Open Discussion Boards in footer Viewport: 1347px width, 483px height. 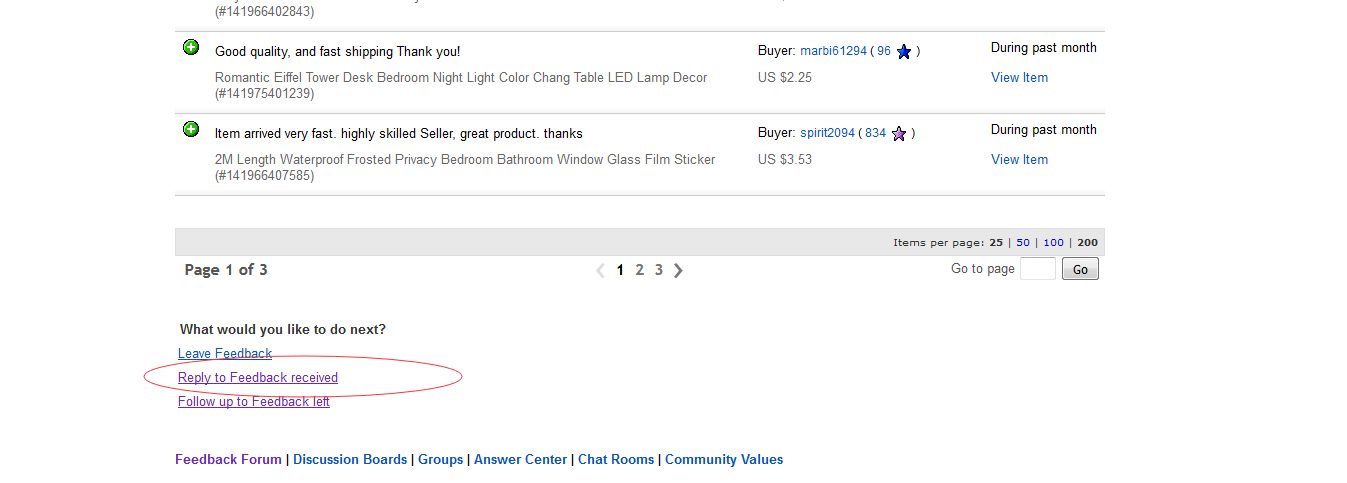(x=350, y=460)
